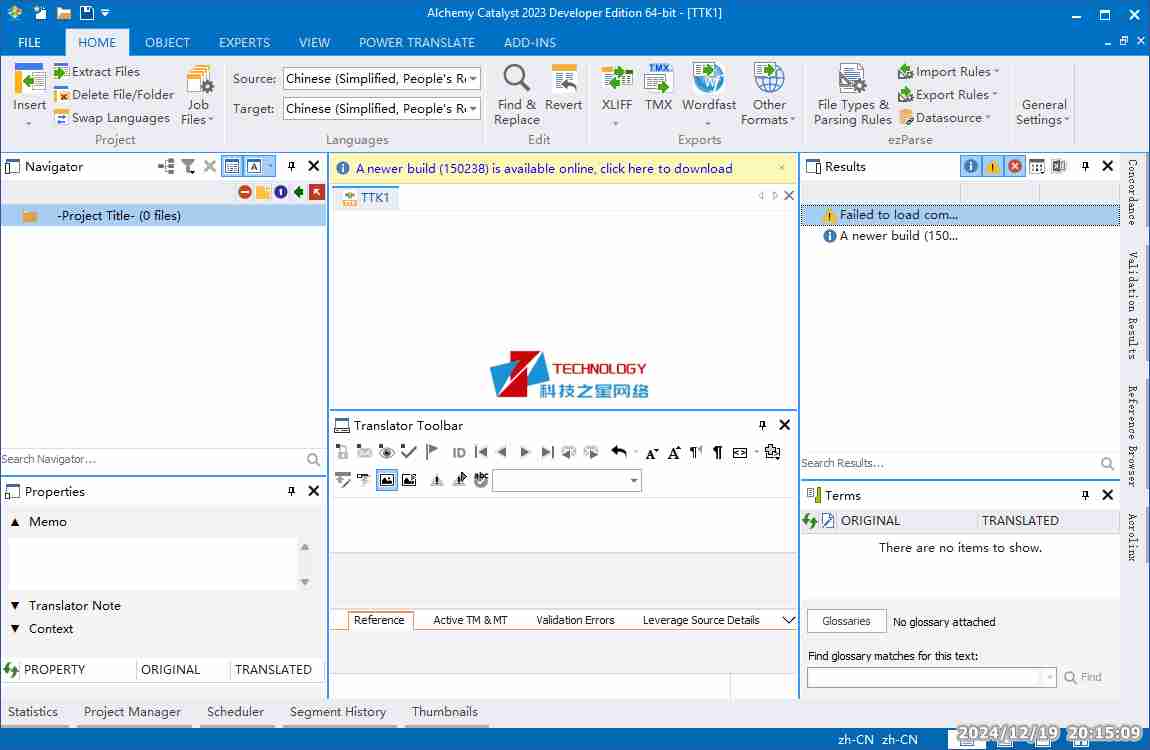Switch to the EXPERTS ribbon tab

point(244,43)
